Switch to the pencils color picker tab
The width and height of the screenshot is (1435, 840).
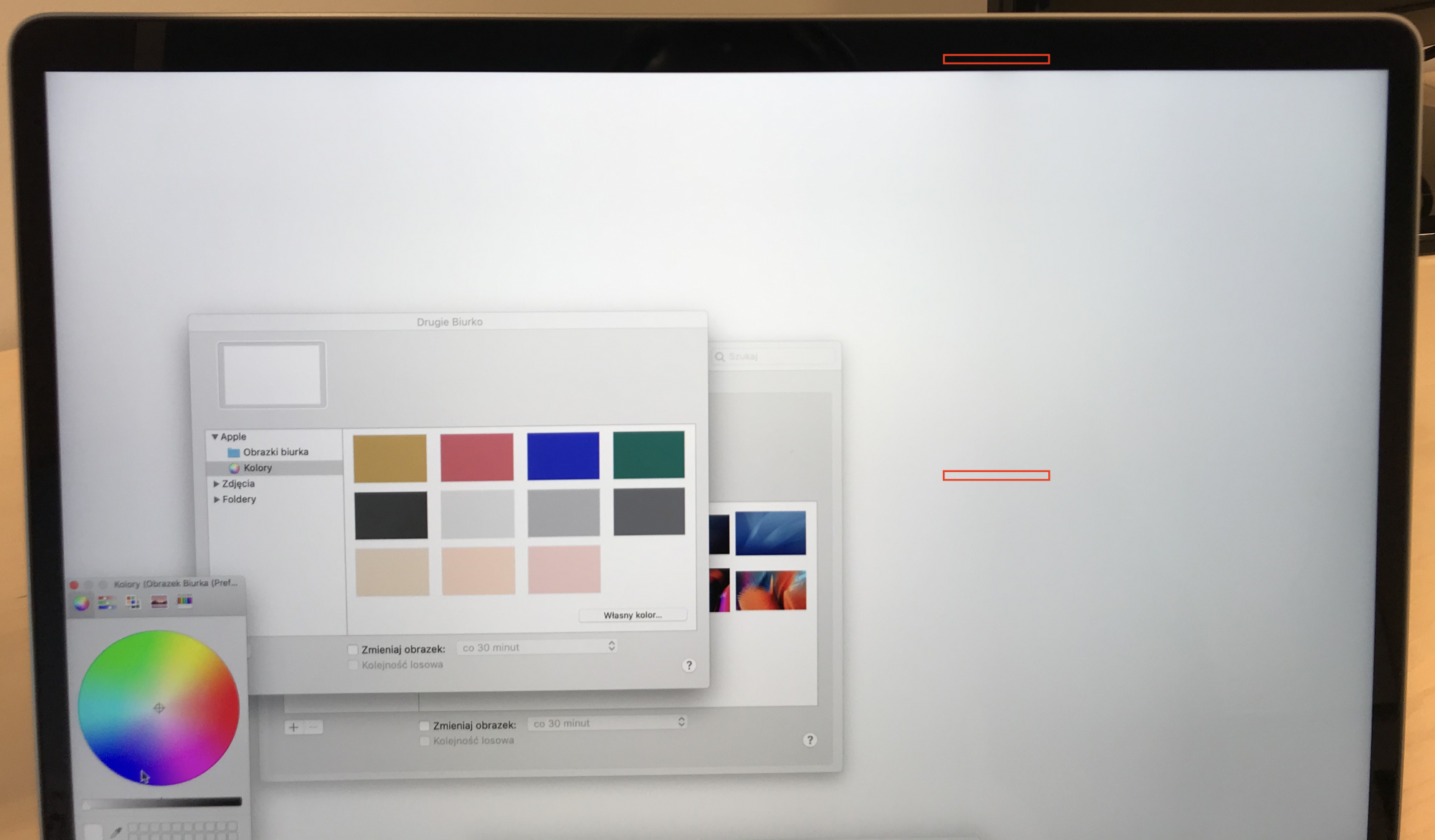coord(184,600)
